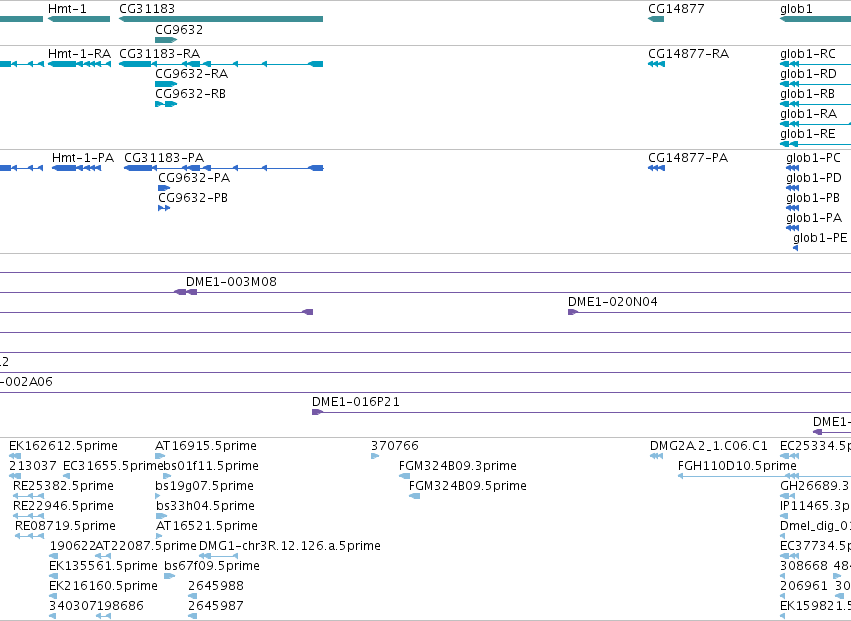Open protein glob1-PE
The width and height of the screenshot is (851, 621).
tap(820, 238)
